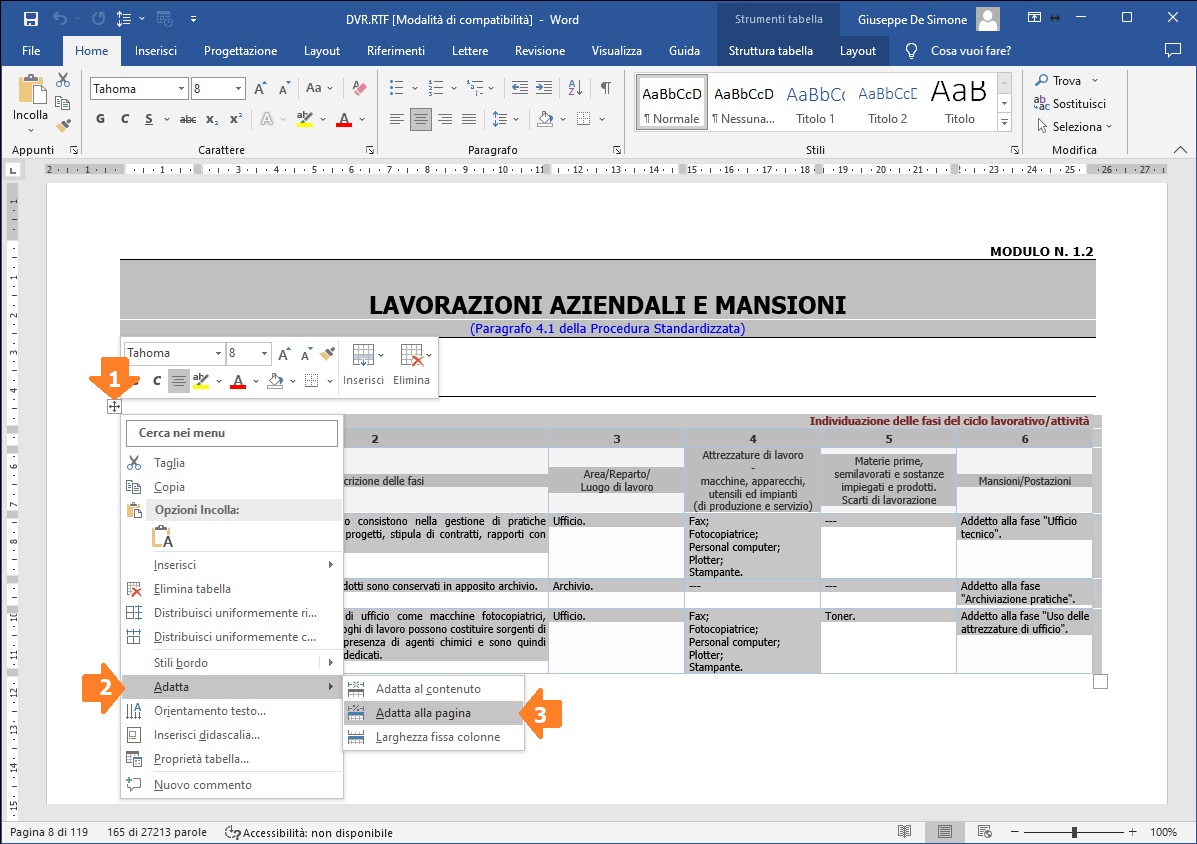Choose Adatta alla pagina from submenu
The height and width of the screenshot is (844, 1197).
[423, 713]
